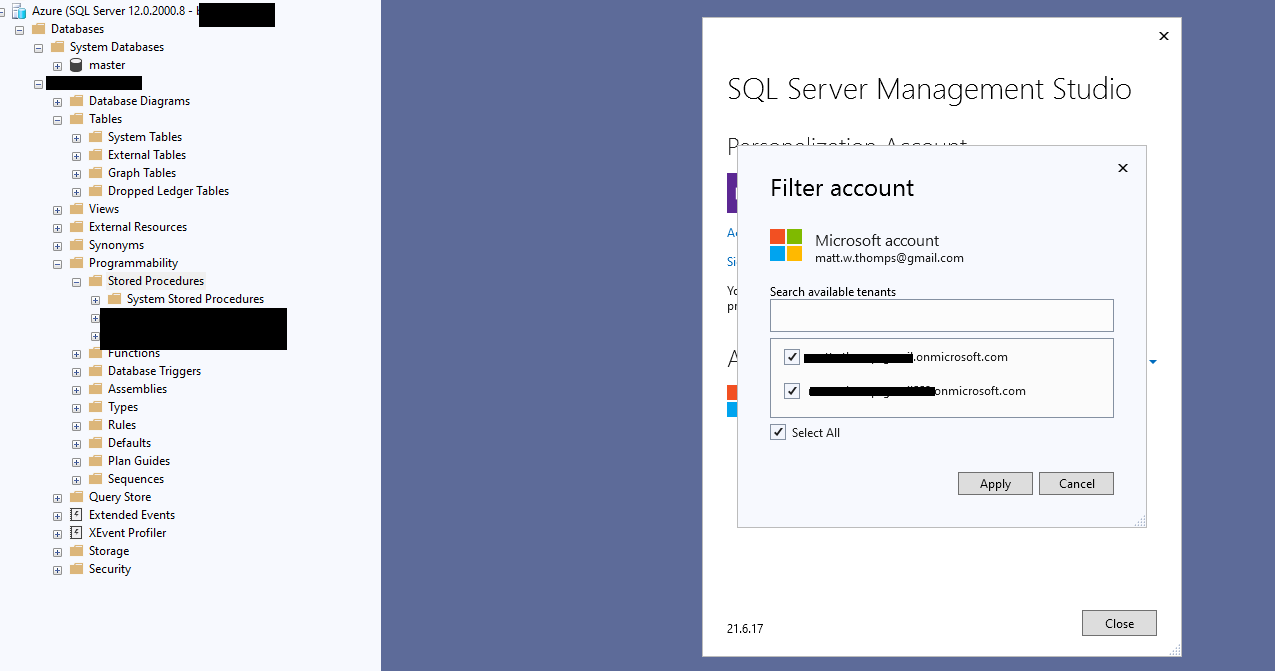Screen dimensions: 1275x671
Task: Collapse the Databases node
Action: [x=19, y=29]
